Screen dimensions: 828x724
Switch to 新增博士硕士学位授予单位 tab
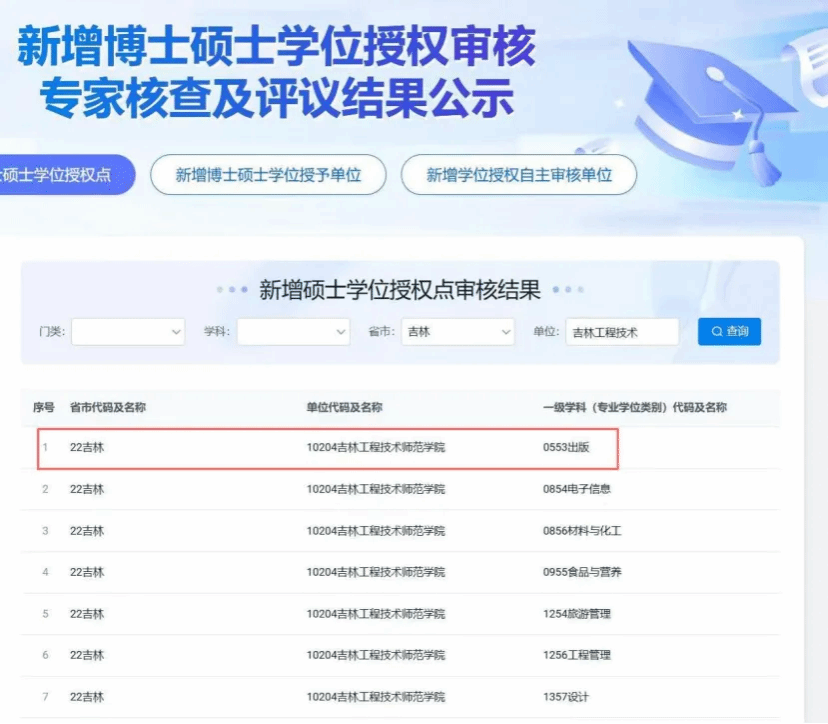tap(268, 175)
